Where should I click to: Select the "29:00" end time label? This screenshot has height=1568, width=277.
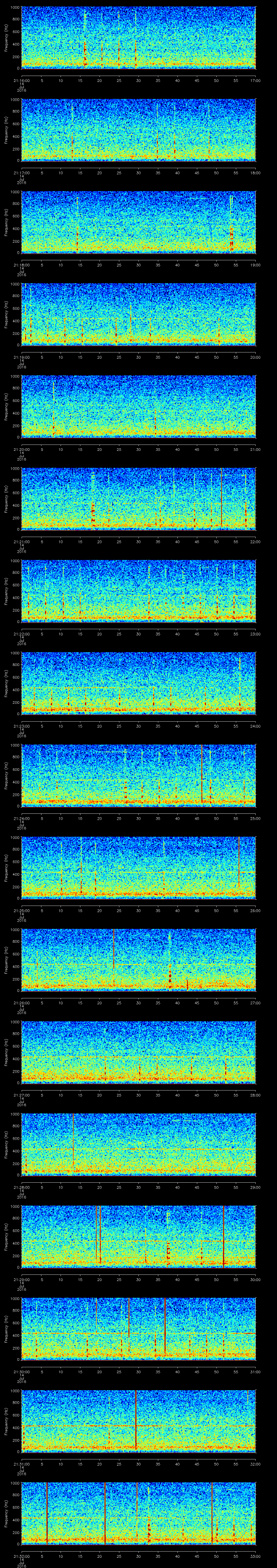pos(255,1187)
